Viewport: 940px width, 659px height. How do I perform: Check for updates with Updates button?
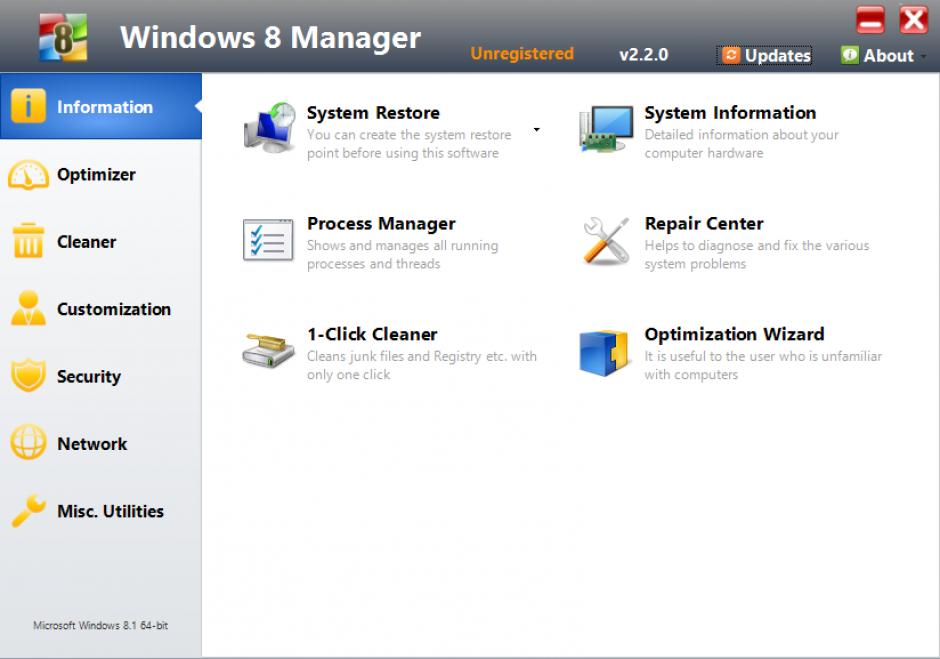pyautogui.click(x=764, y=55)
